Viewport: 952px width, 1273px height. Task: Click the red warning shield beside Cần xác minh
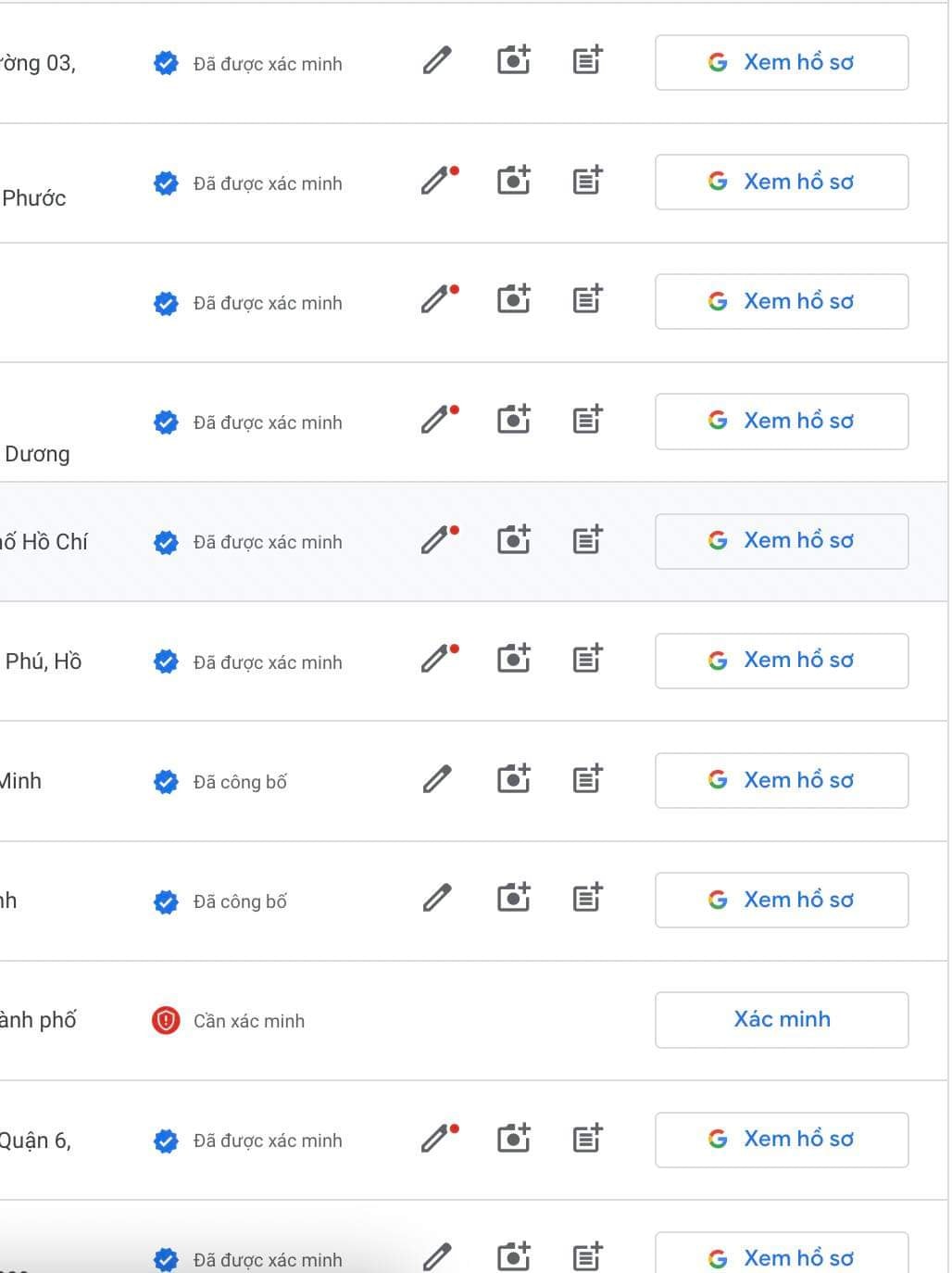click(x=165, y=1020)
